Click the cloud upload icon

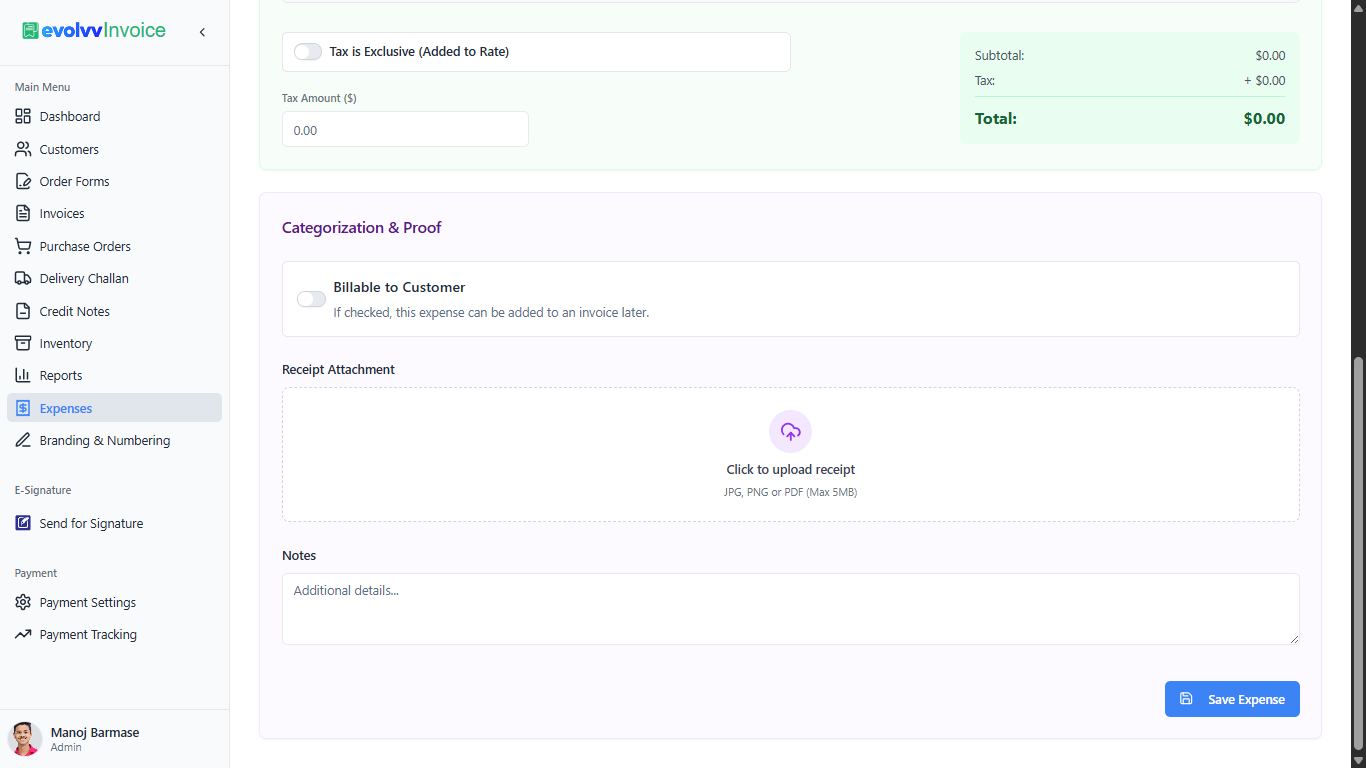791,432
